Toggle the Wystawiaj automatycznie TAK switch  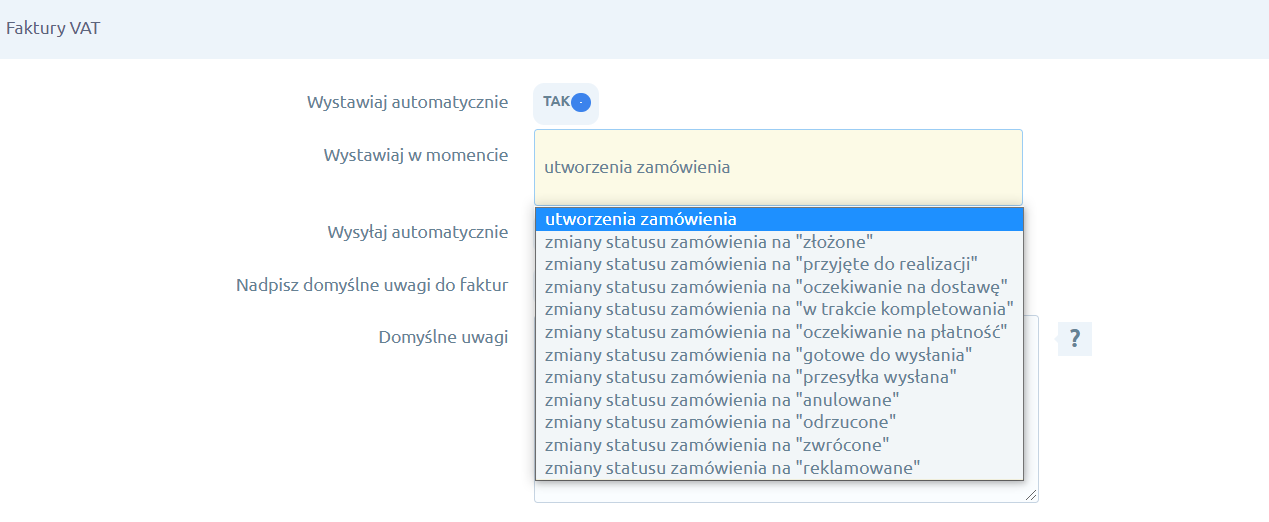566,102
